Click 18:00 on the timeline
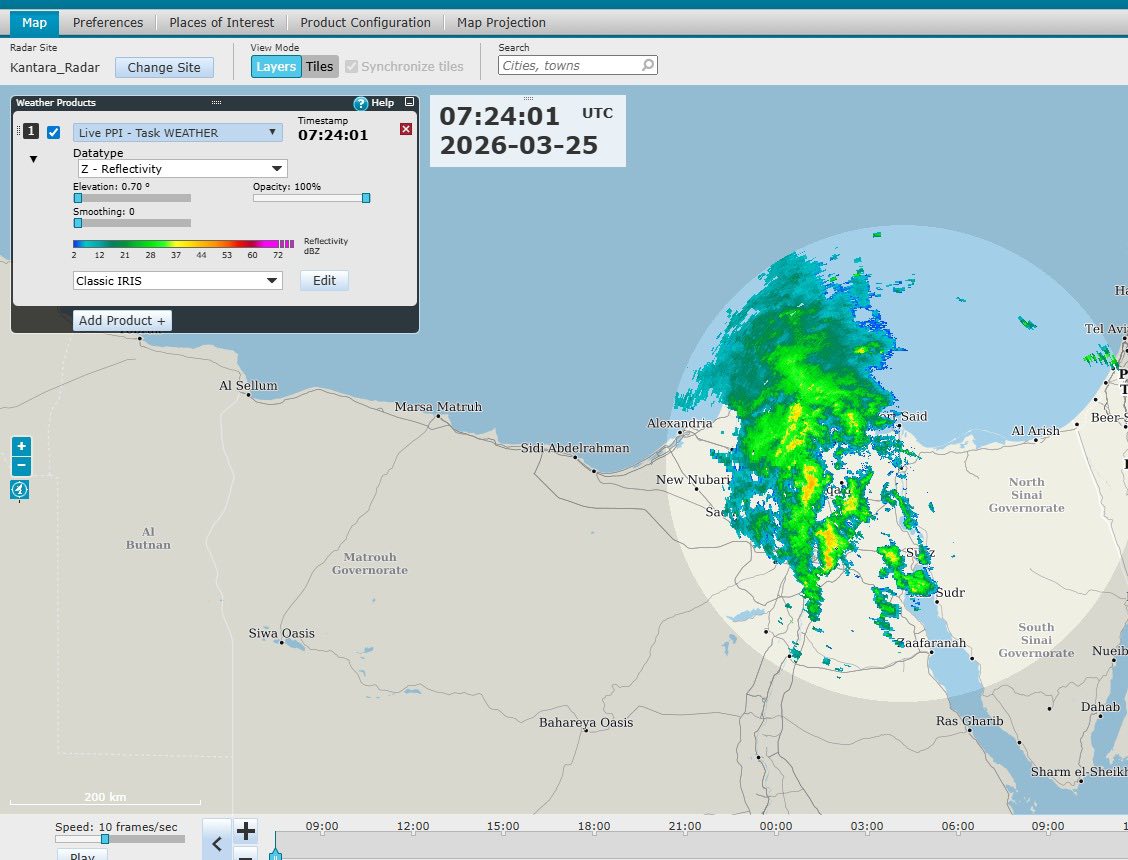1128x860 pixels. 594,826
